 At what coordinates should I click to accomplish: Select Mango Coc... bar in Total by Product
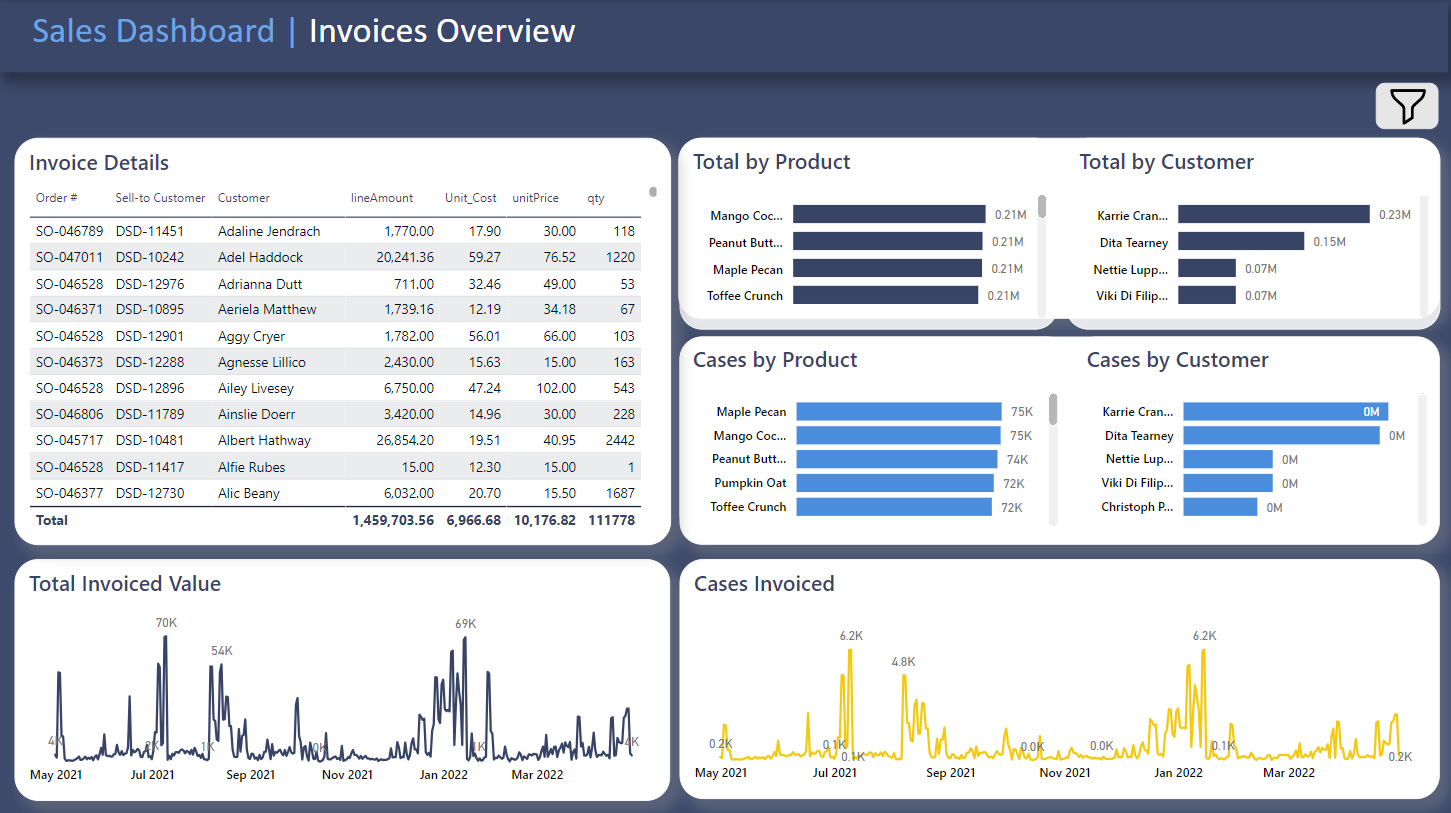tap(889, 215)
